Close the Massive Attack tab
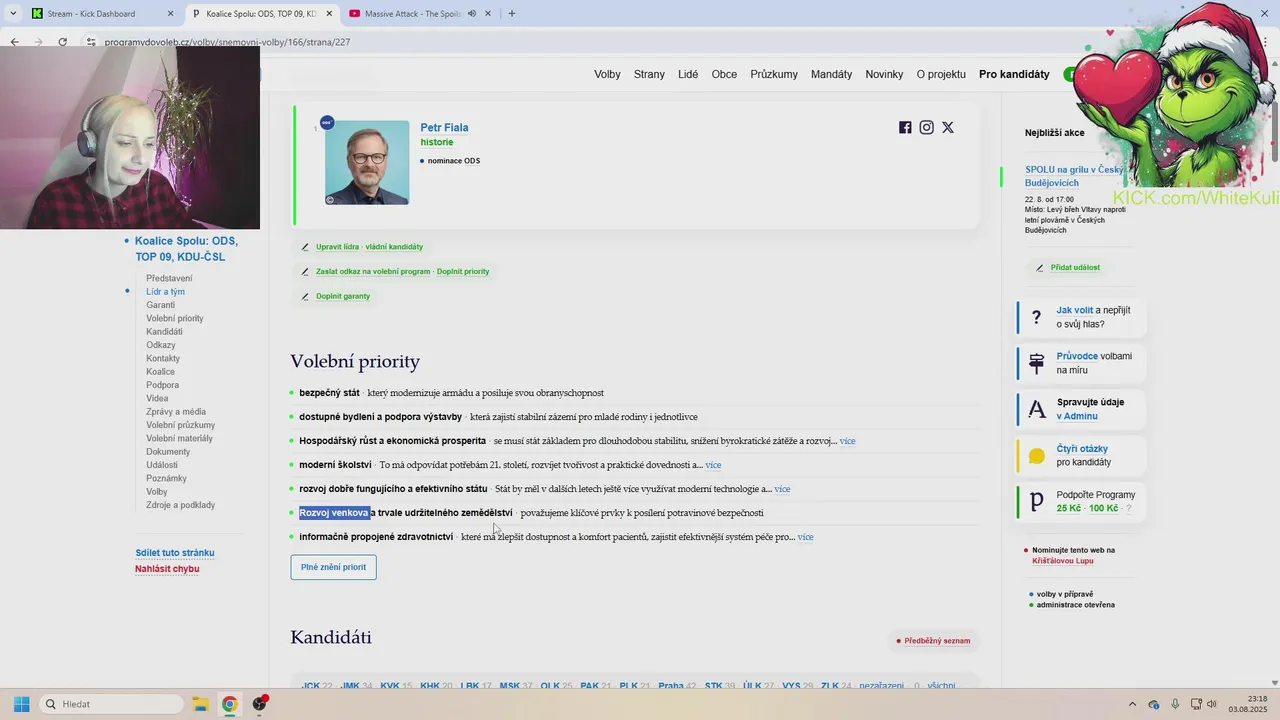The height and width of the screenshot is (720, 1280). (x=488, y=14)
